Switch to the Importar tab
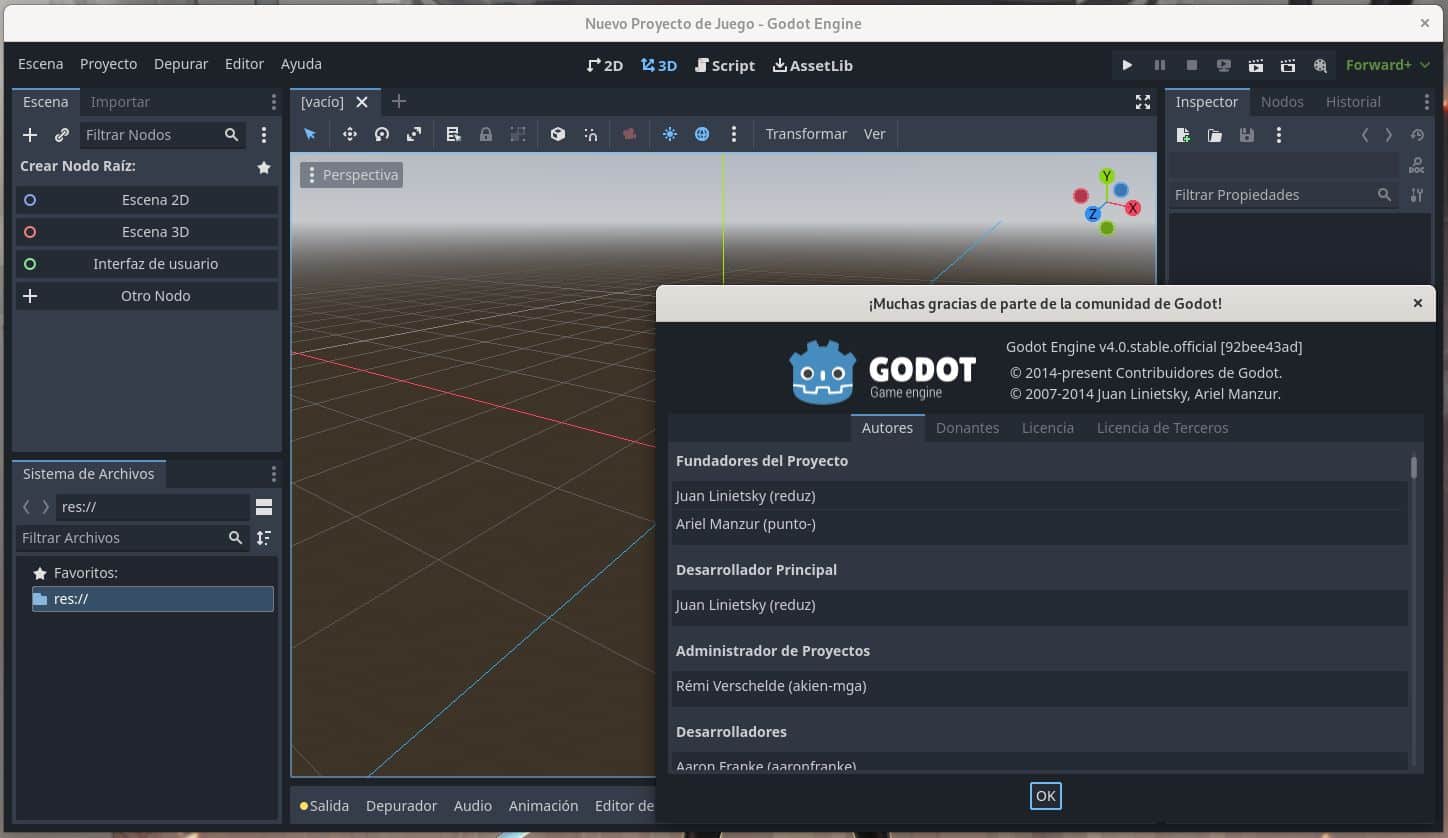1448x838 pixels. (x=120, y=102)
